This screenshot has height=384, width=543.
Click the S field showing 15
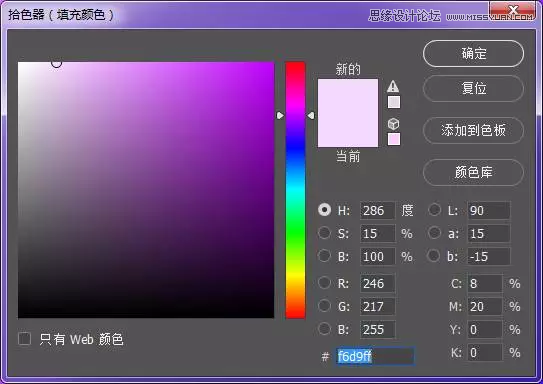pyautogui.click(x=377, y=233)
